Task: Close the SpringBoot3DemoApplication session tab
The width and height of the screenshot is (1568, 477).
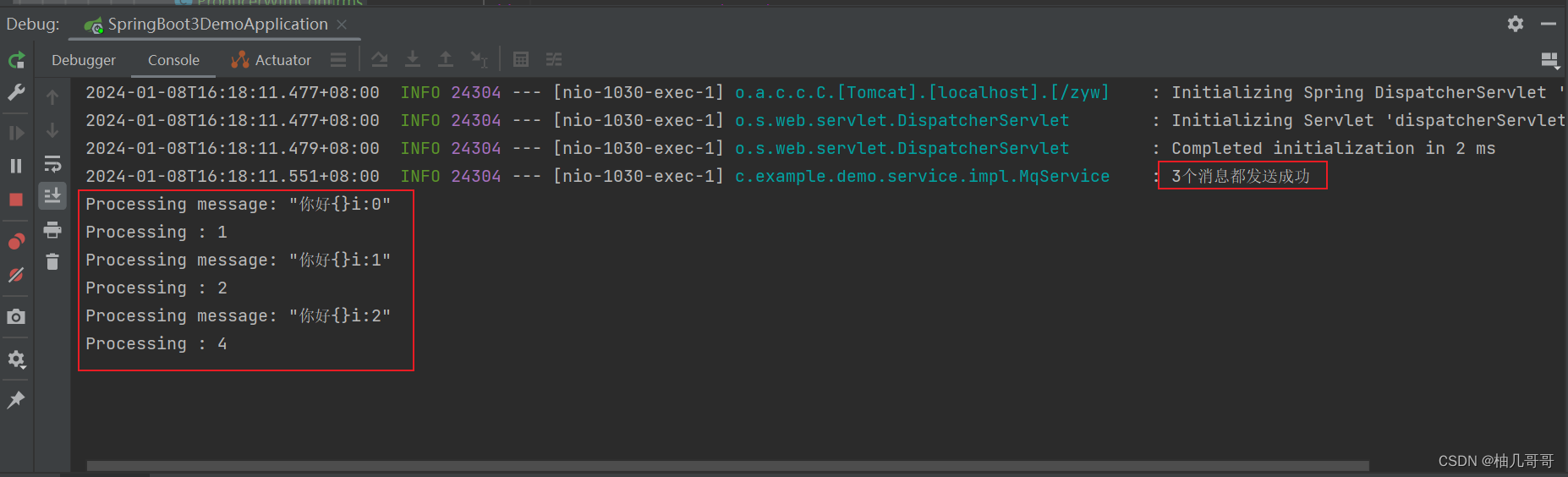Action: click(343, 25)
